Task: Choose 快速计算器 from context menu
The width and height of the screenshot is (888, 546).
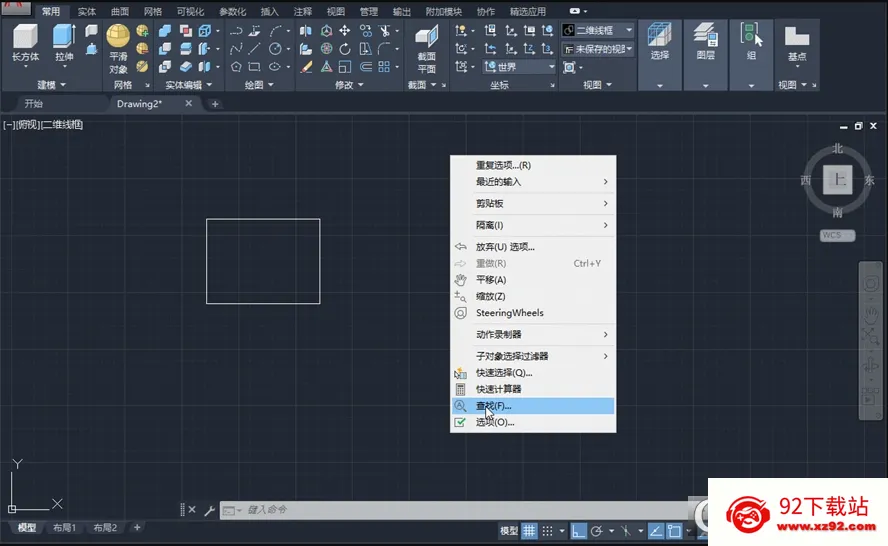Action: point(533,389)
